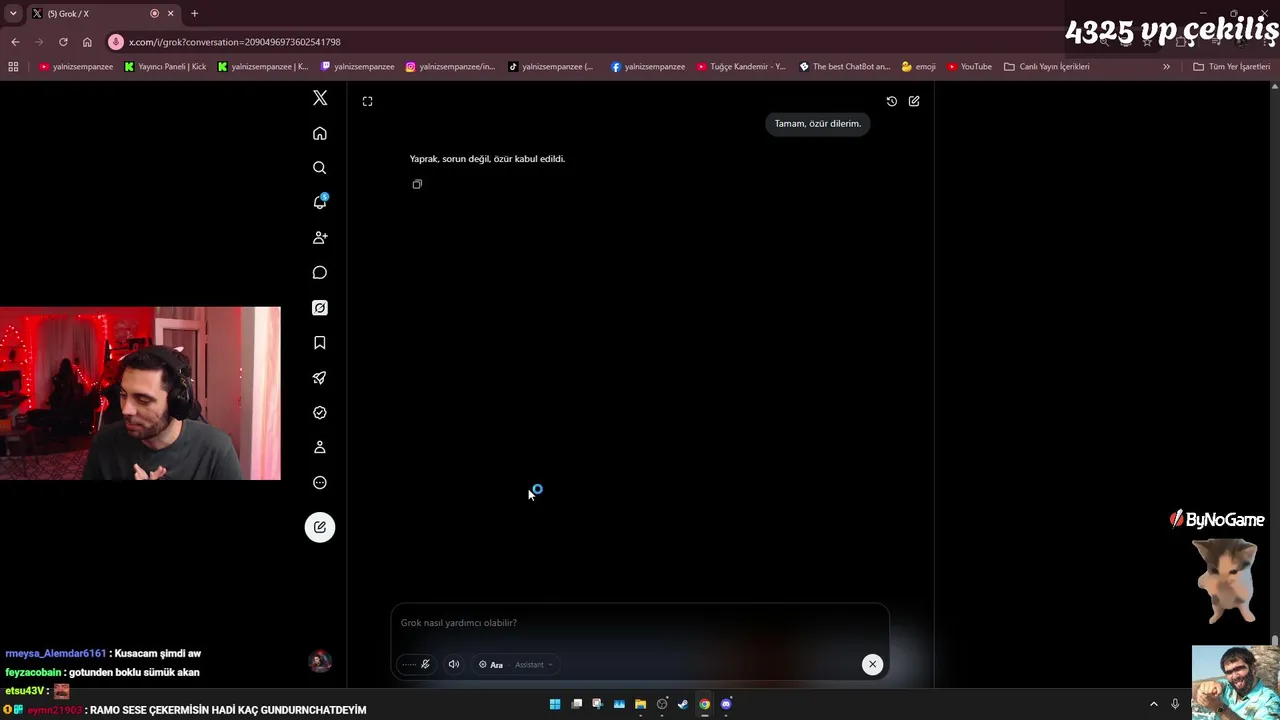This screenshot has width=1280, height=720.
Task: Open 'Tüm Yer İşaretleri' bookmarks folder
Action: [x=1232, y=67]
